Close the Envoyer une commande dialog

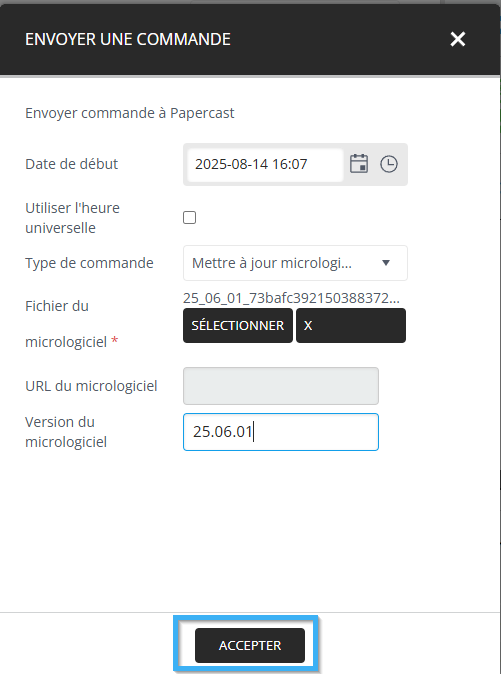click(x=458, y=39)
